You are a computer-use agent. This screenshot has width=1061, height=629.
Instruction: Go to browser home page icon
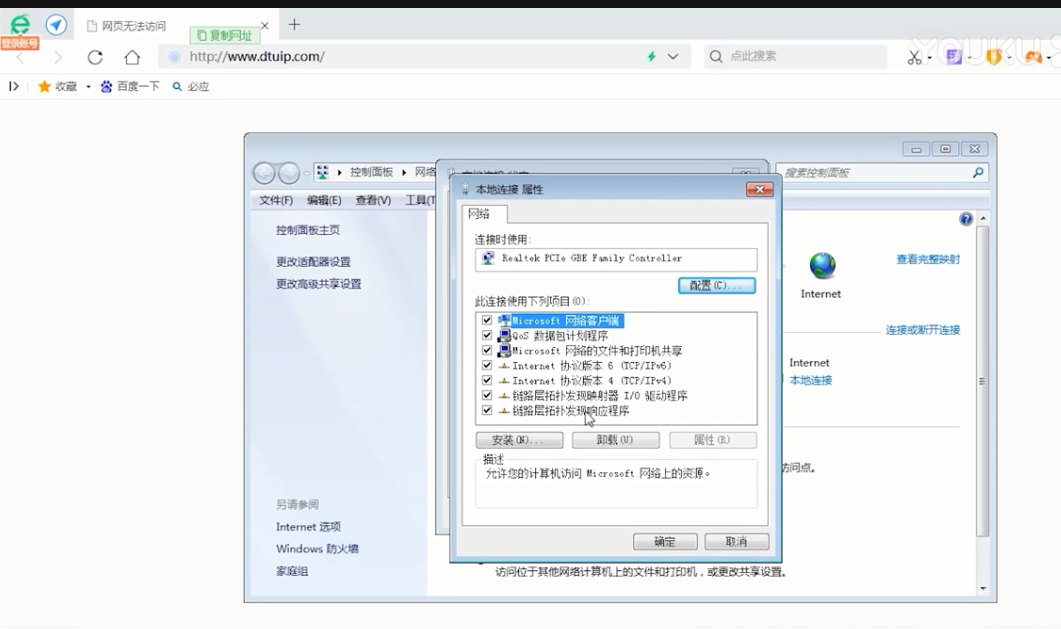pyautogui.click(x=132, y=57)
